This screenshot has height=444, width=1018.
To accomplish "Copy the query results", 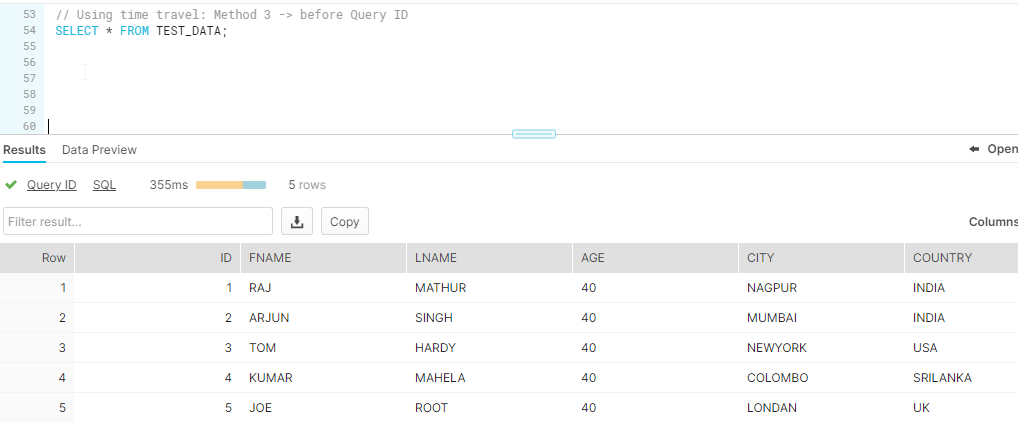I will pyautogui.click(x=345, y=221).
